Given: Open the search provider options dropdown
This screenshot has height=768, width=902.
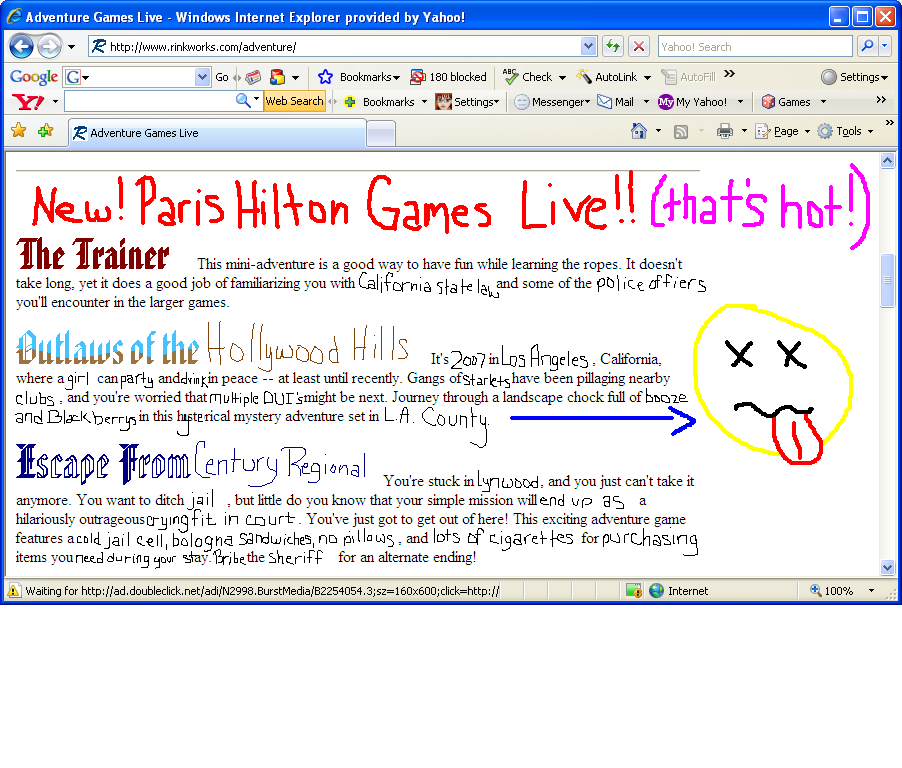Looking at the screenshot, I should 885,46.
